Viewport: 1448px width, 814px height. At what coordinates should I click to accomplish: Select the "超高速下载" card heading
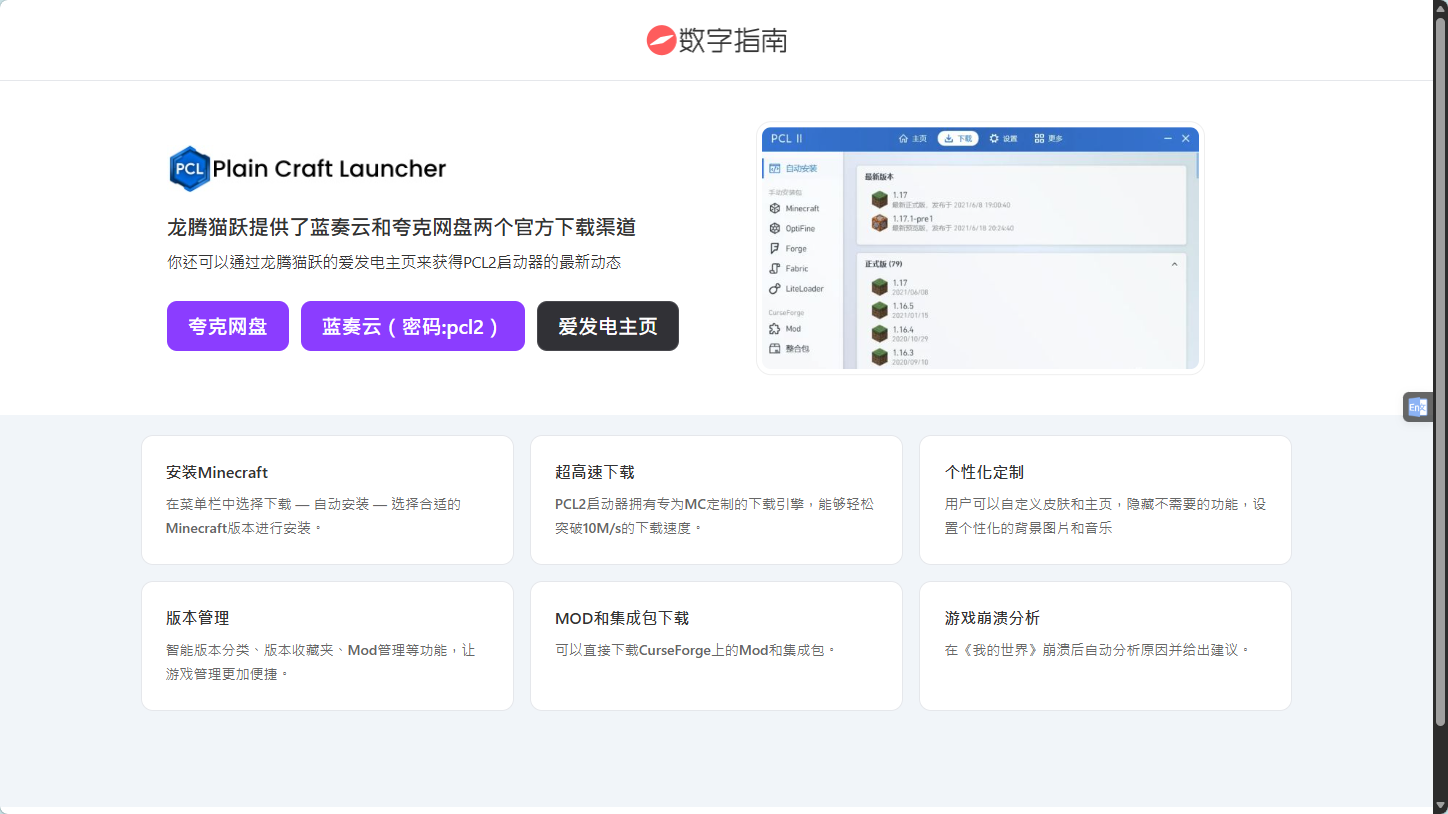[x=595, y=472]
